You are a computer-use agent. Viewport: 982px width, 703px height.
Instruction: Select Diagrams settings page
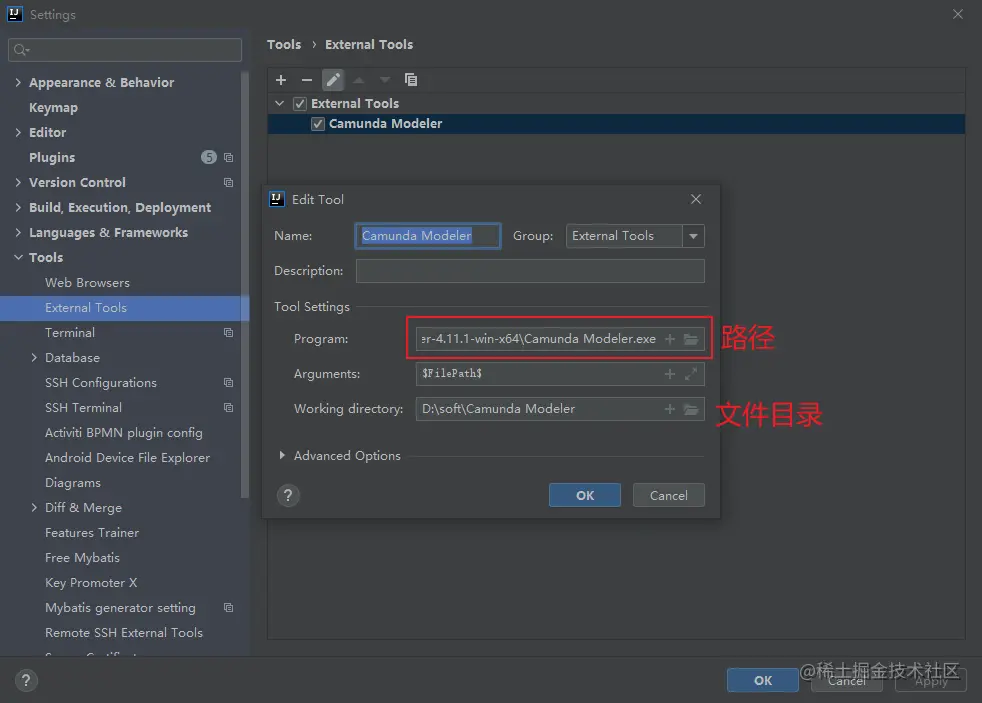(73, 483)
